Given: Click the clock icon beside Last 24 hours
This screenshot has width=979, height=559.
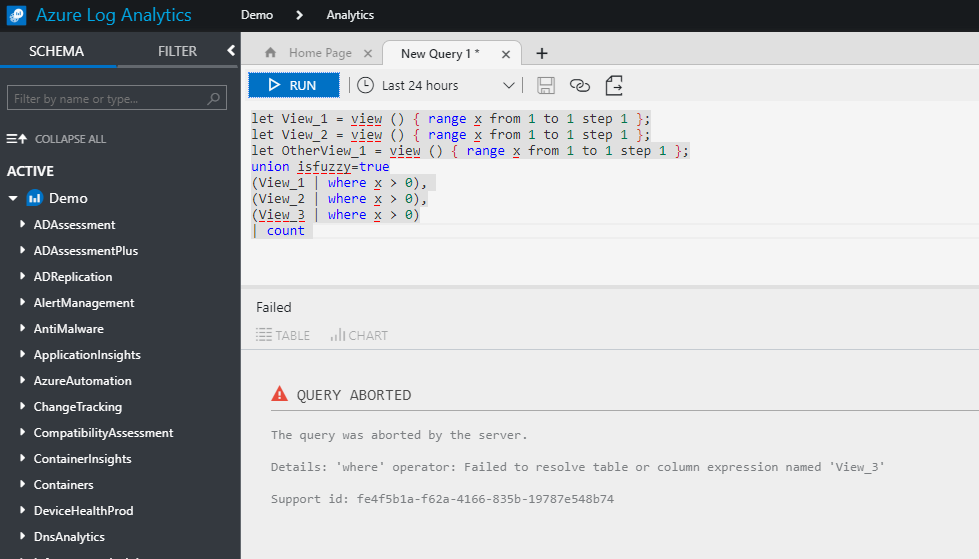Looking at the screenshot, I should pos(365,85).
